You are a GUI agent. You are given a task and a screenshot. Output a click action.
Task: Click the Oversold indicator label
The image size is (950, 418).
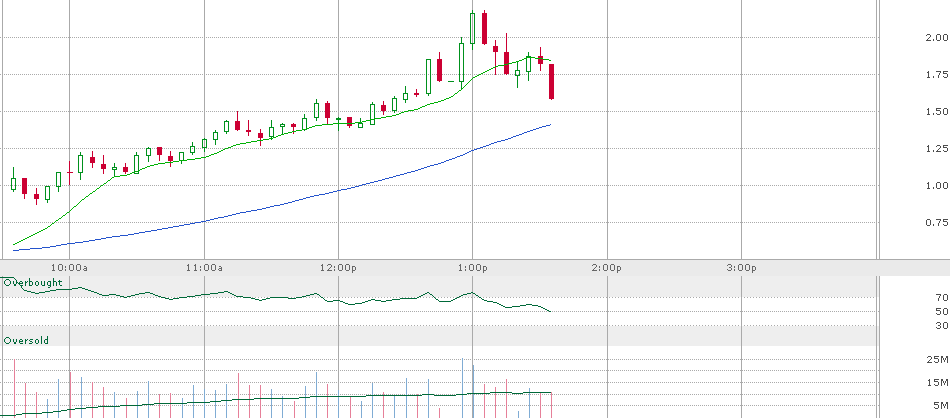26,340
